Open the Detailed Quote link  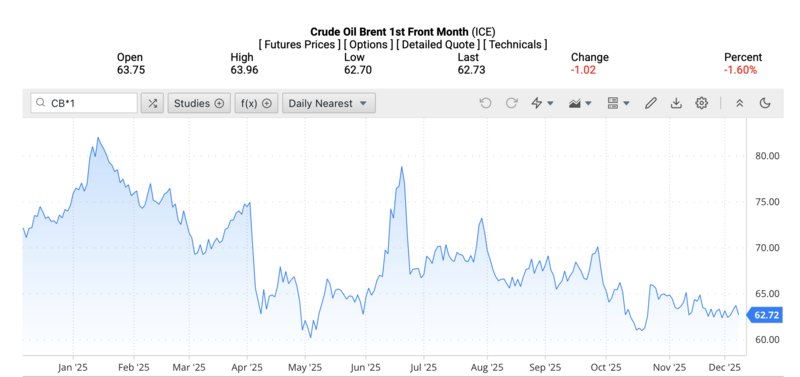[x=438, y=44]
